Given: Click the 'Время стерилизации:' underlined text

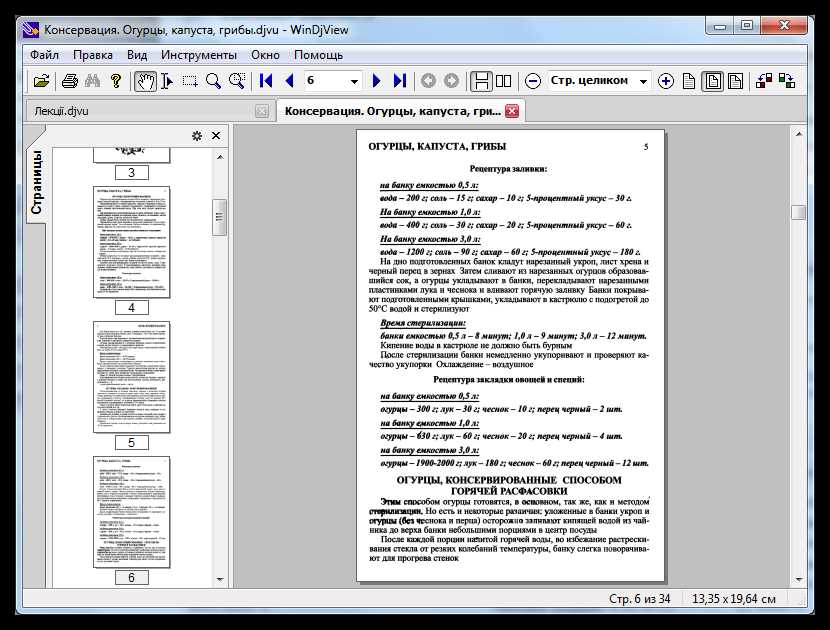Looking at the screenshot, I should click(x=423, y=323).
